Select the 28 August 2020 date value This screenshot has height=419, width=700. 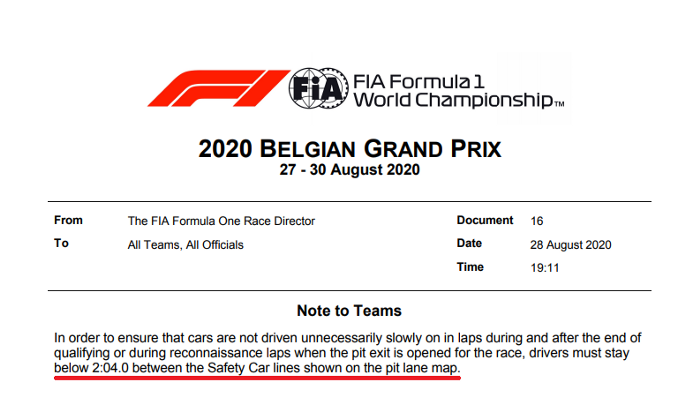click(x=570, y=245)
